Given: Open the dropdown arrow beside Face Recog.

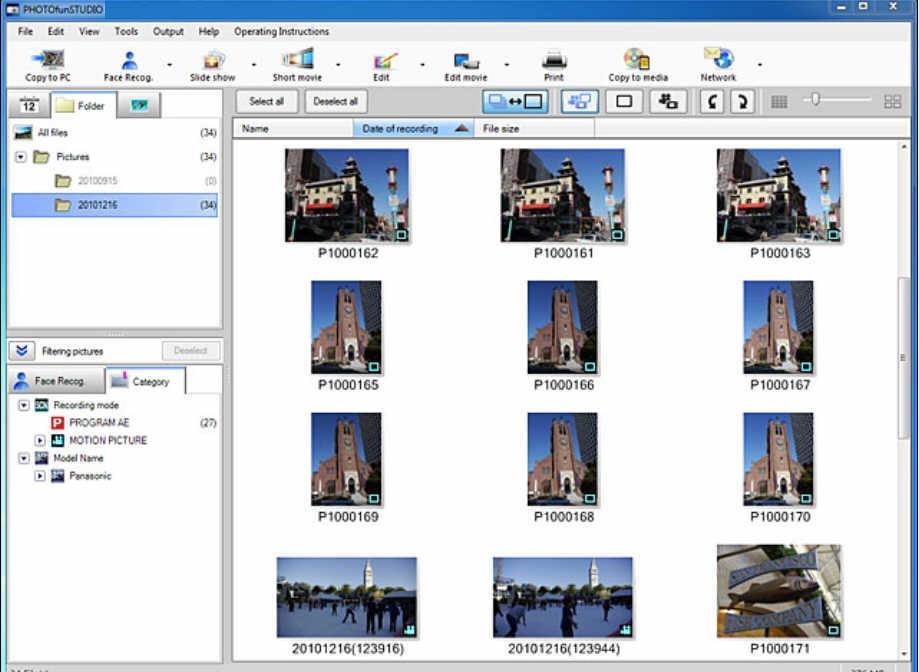Looking at the screenshot, I should coord(170,64).
